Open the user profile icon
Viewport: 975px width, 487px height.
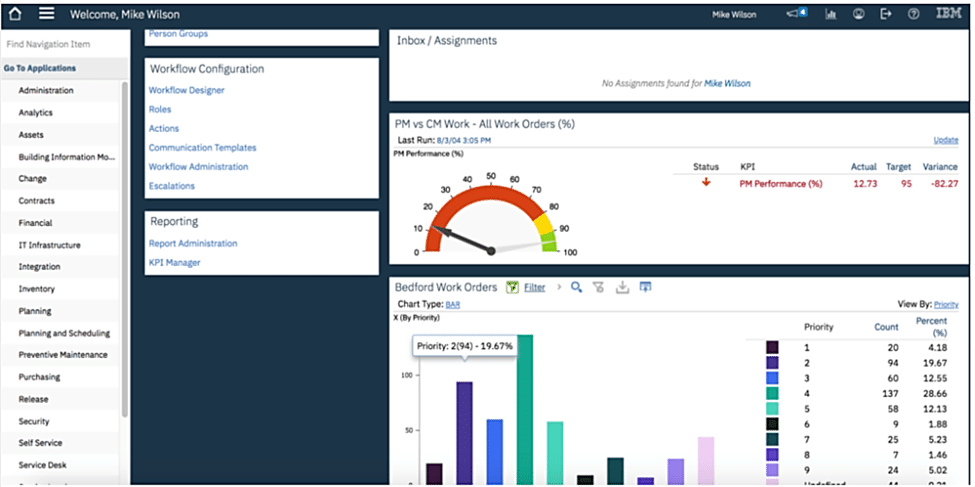[858, 14]
